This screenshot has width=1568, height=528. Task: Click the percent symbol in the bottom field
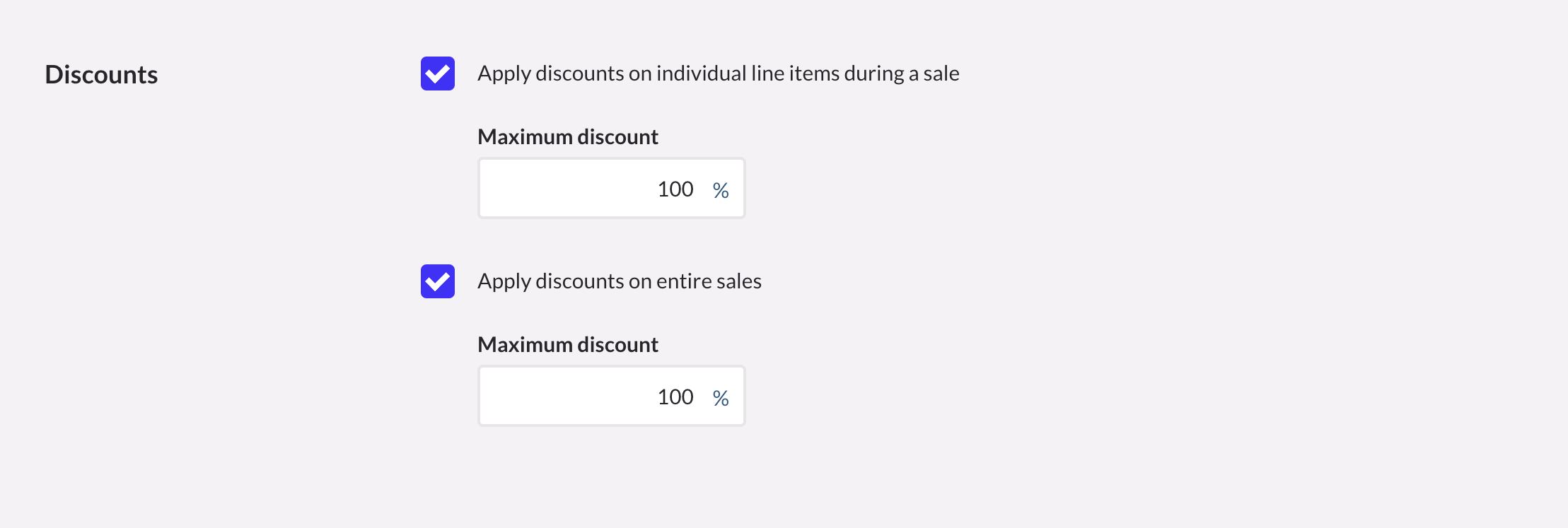(x=720, y=397)
